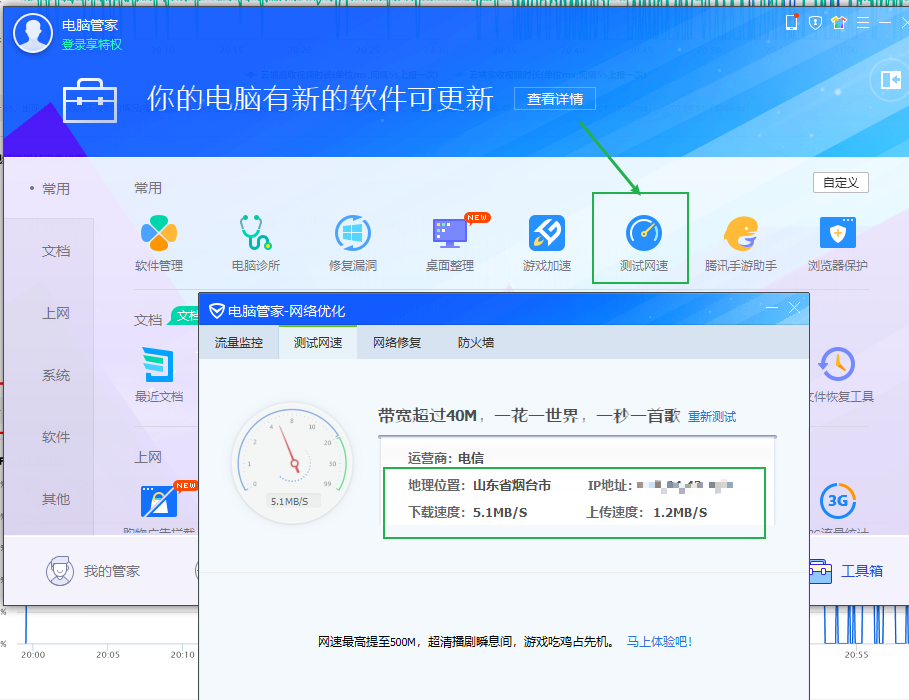Close the 网络优化 dialog

point(794,308)
